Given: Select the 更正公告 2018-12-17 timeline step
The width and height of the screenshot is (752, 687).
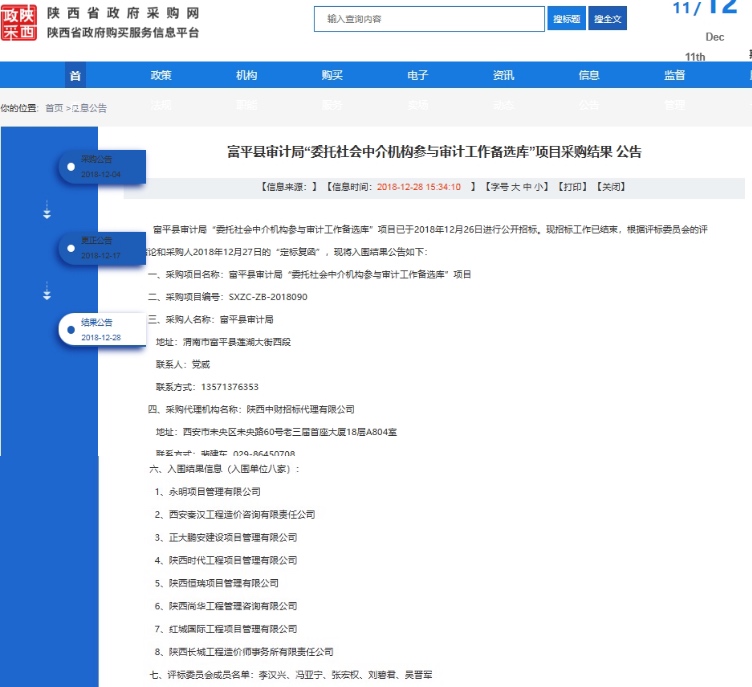Looking at the screenshot, I should point(101,248).
